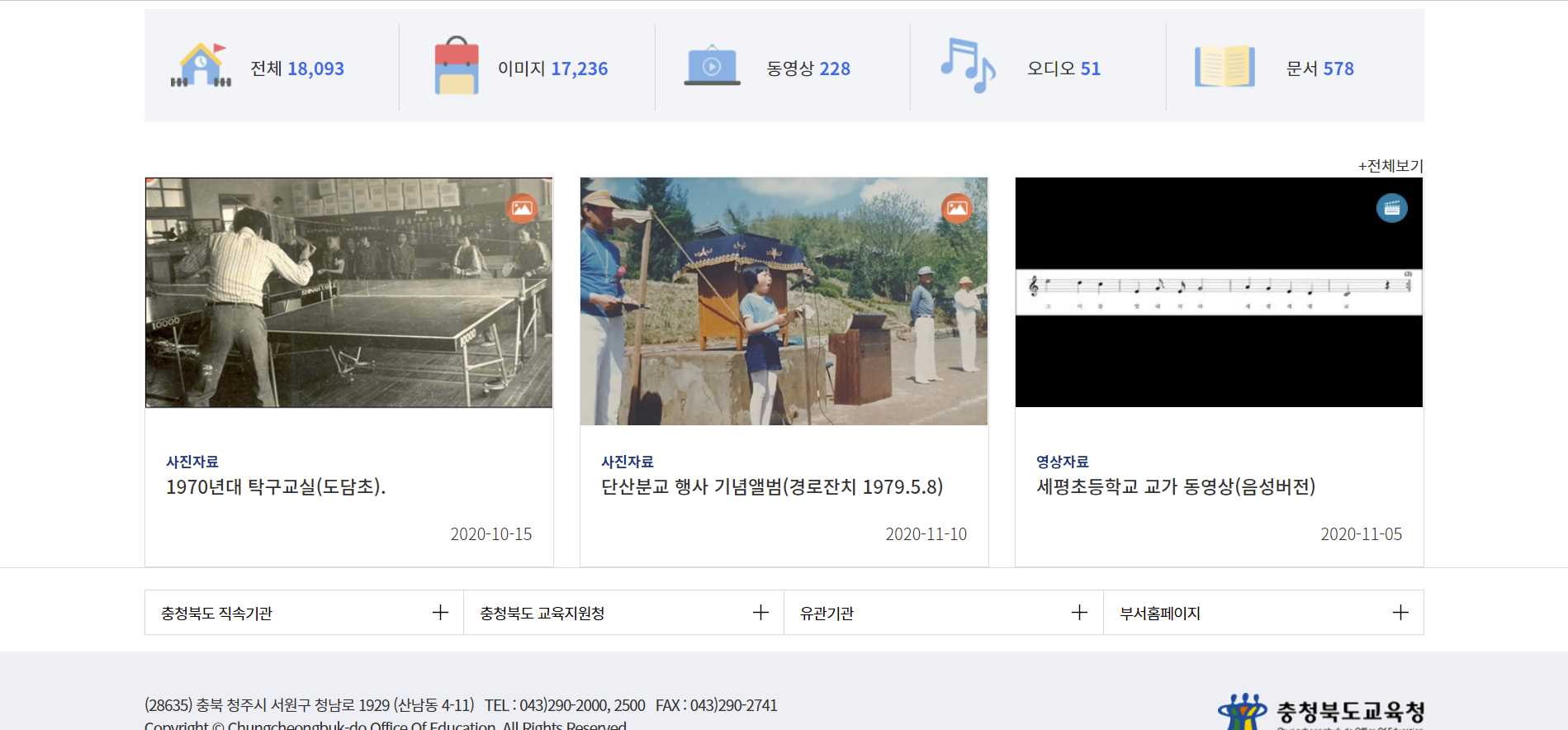Click image badge on 단산분교 event photo
The height and width of the screenshot is (730, 1568).
click(957, 208)
